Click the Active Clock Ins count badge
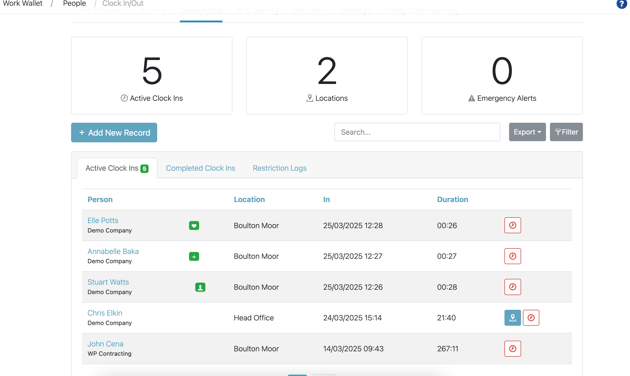 144,169
